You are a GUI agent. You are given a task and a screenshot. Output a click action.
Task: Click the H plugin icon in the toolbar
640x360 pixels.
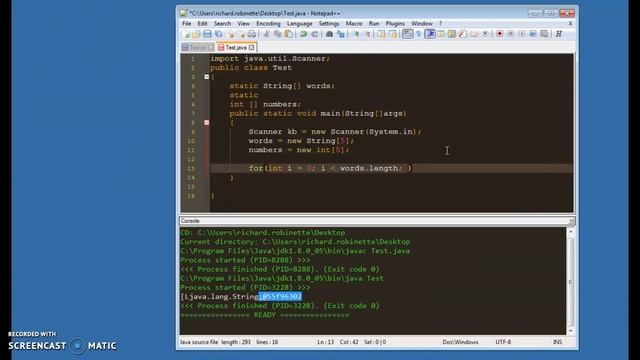558,34
